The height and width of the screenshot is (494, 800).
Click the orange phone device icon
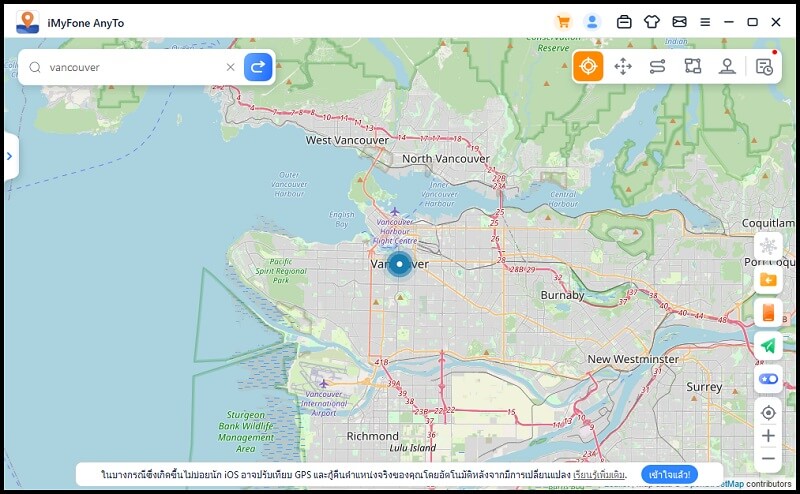pyautogui.click(x=768, y=312)
